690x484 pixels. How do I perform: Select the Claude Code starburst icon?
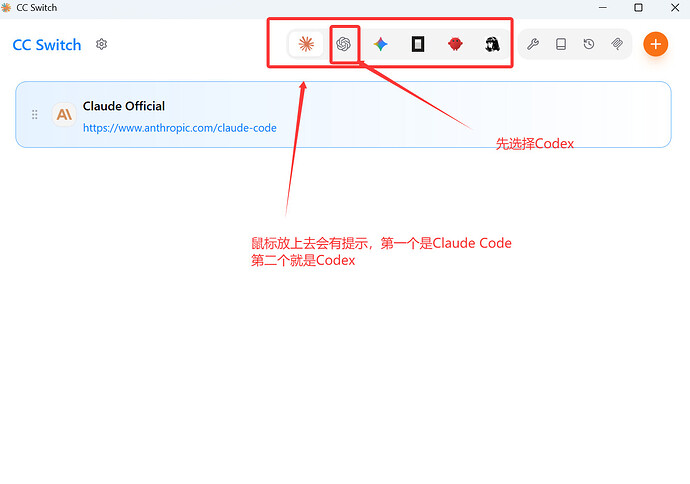[306, 44]
